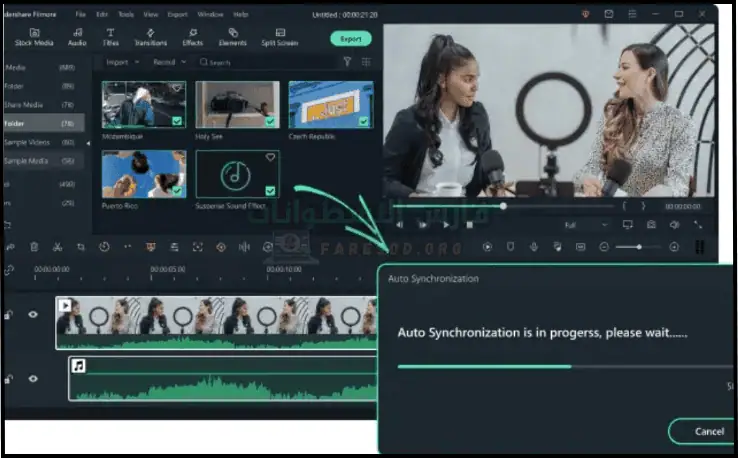Screen dimensions: 738x458
Task: Open the Tools menu
Action: 125,15
